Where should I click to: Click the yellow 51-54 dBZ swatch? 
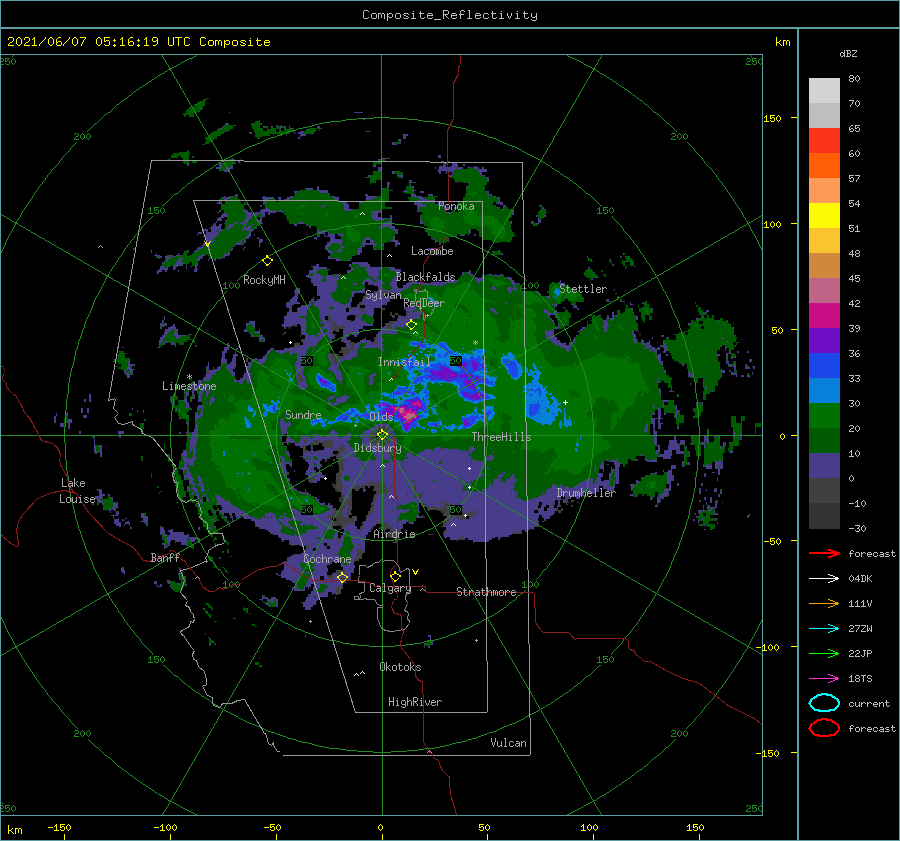[824, 216]
